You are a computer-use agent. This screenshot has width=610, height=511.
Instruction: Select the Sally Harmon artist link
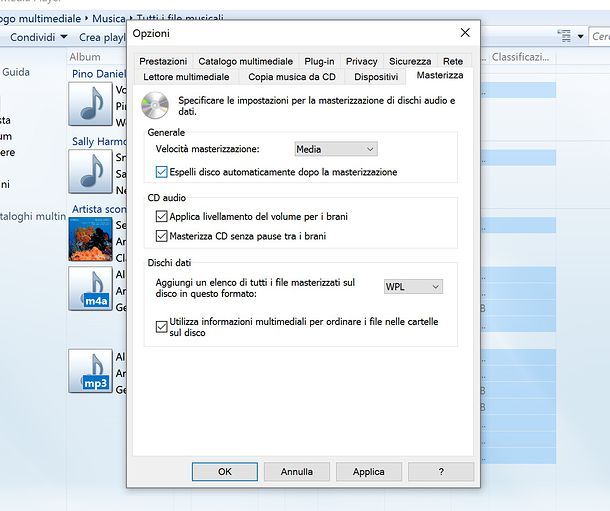coord(99,141)
